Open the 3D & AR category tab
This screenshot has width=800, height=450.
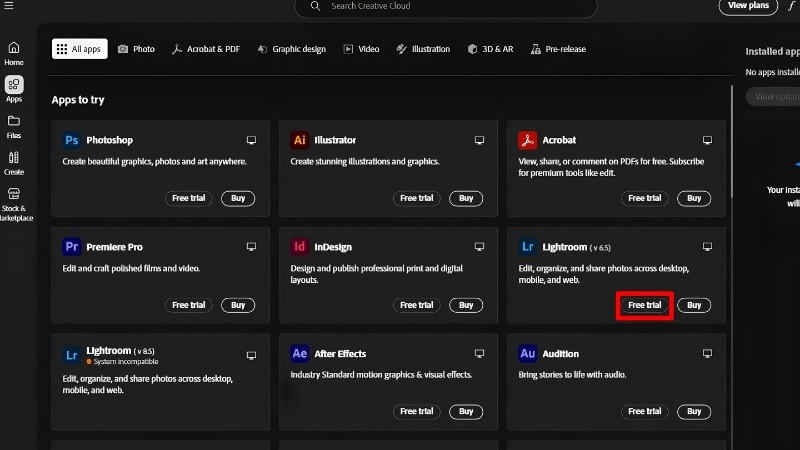click(490, 49)
